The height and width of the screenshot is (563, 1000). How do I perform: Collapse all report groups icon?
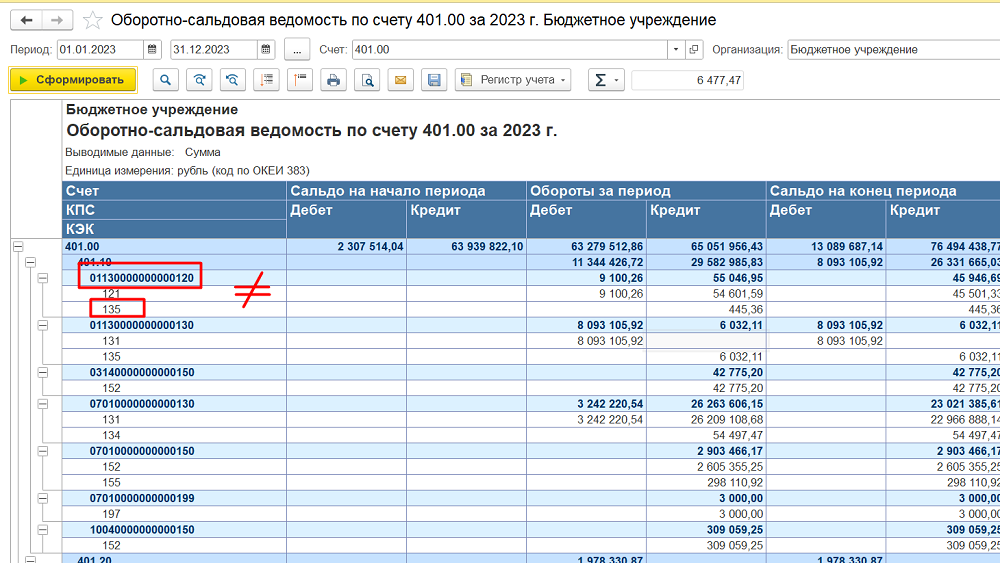(x=300, y=80)
